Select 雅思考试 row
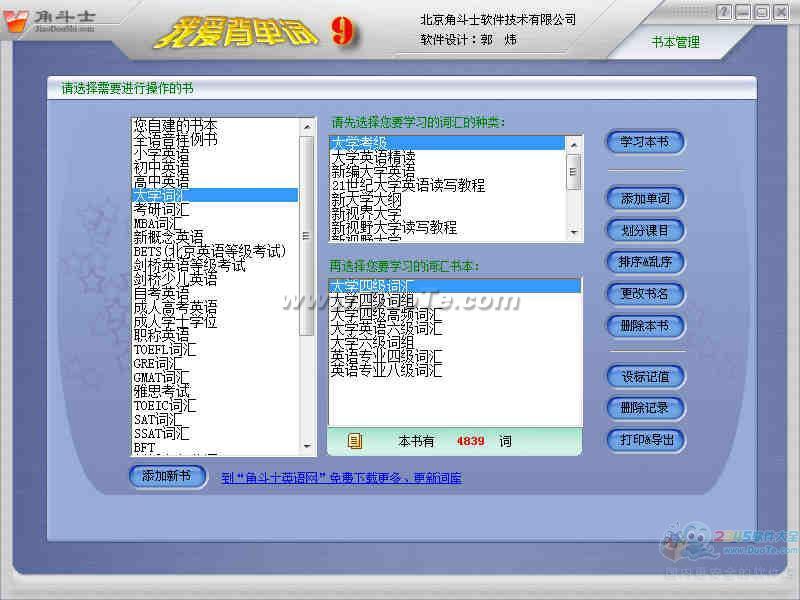 click(215, 391)
